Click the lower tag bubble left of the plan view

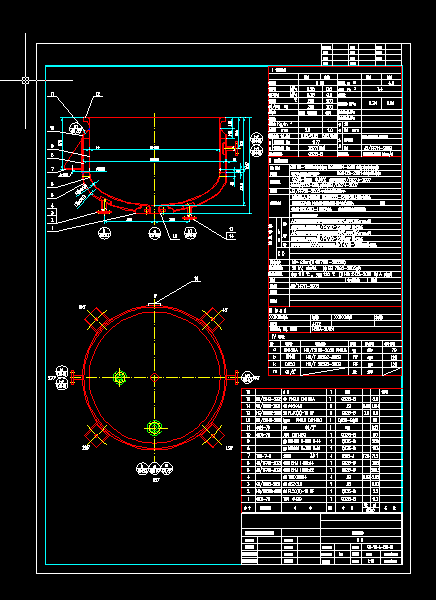coord(62,384)
